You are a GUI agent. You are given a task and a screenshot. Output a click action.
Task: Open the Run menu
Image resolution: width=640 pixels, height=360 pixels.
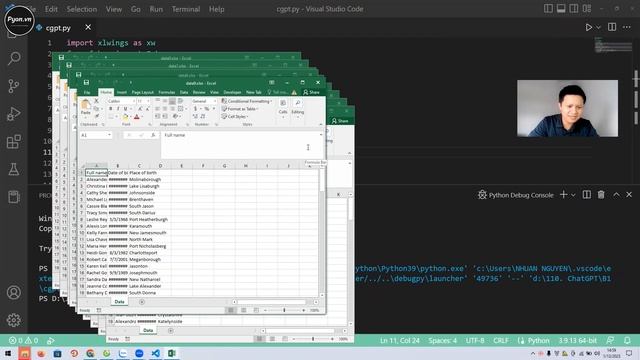click(156, 9)
